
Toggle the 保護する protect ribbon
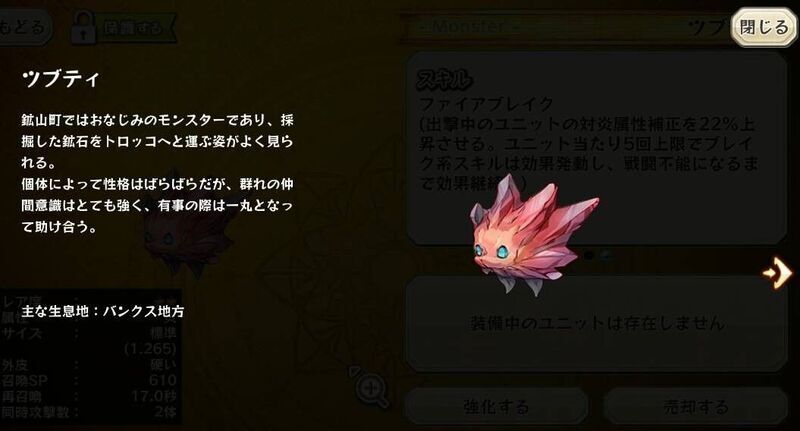pos(138,28)
